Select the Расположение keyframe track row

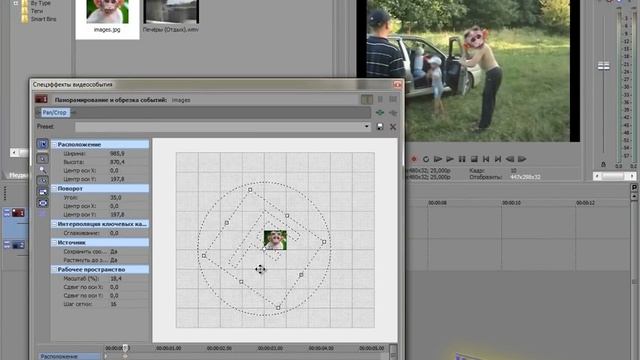coord(69,356)
